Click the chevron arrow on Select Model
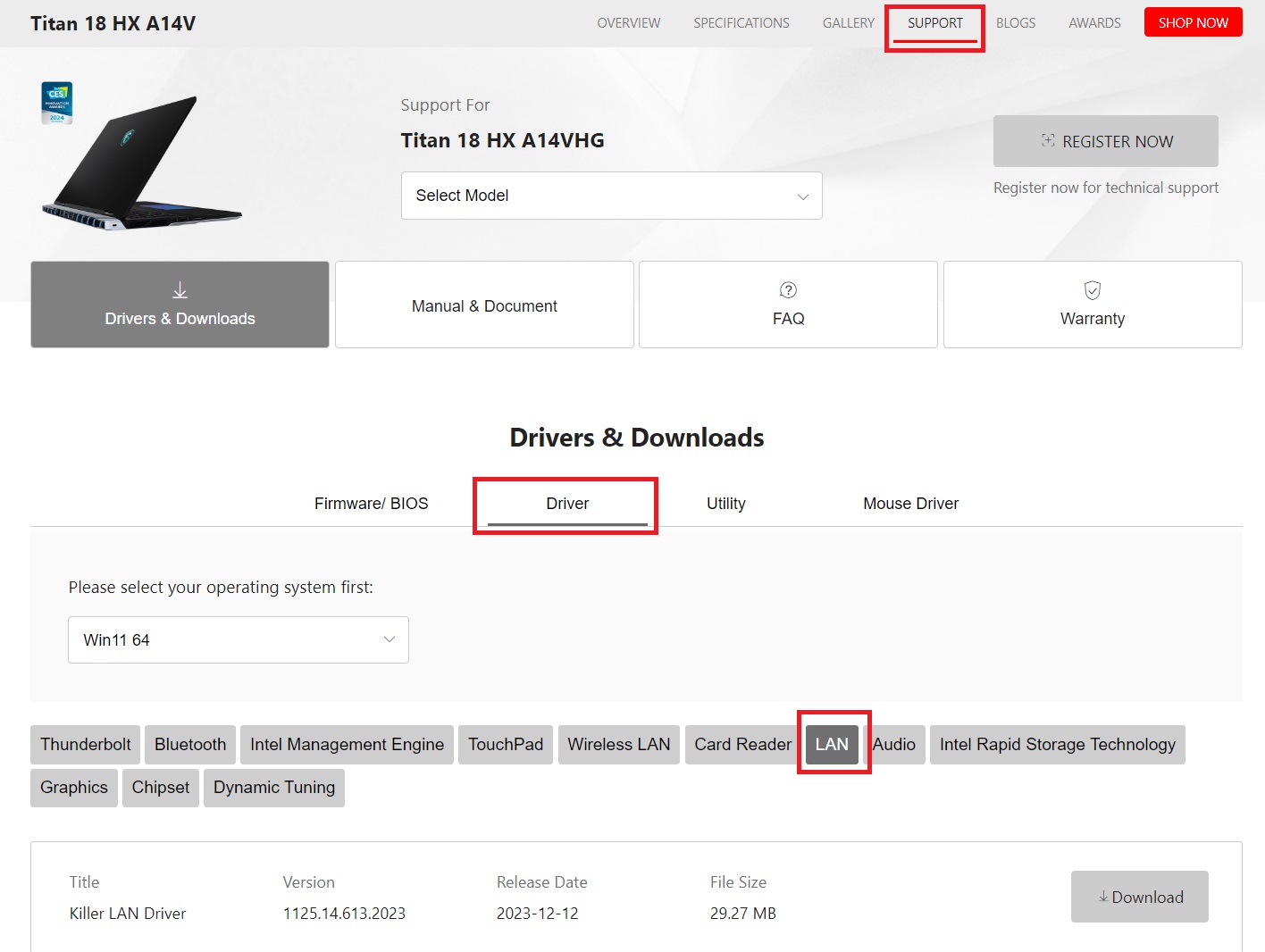 coord(802,196)
